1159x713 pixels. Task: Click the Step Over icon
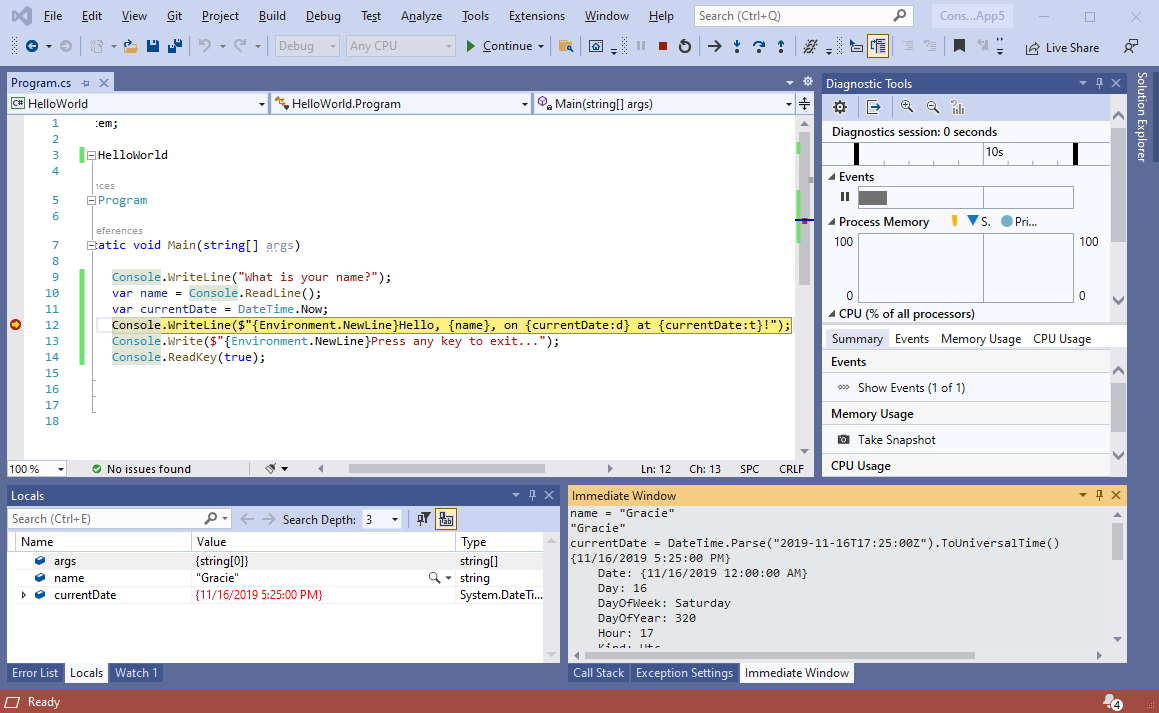pyautogui.click(x=760, y=46)
